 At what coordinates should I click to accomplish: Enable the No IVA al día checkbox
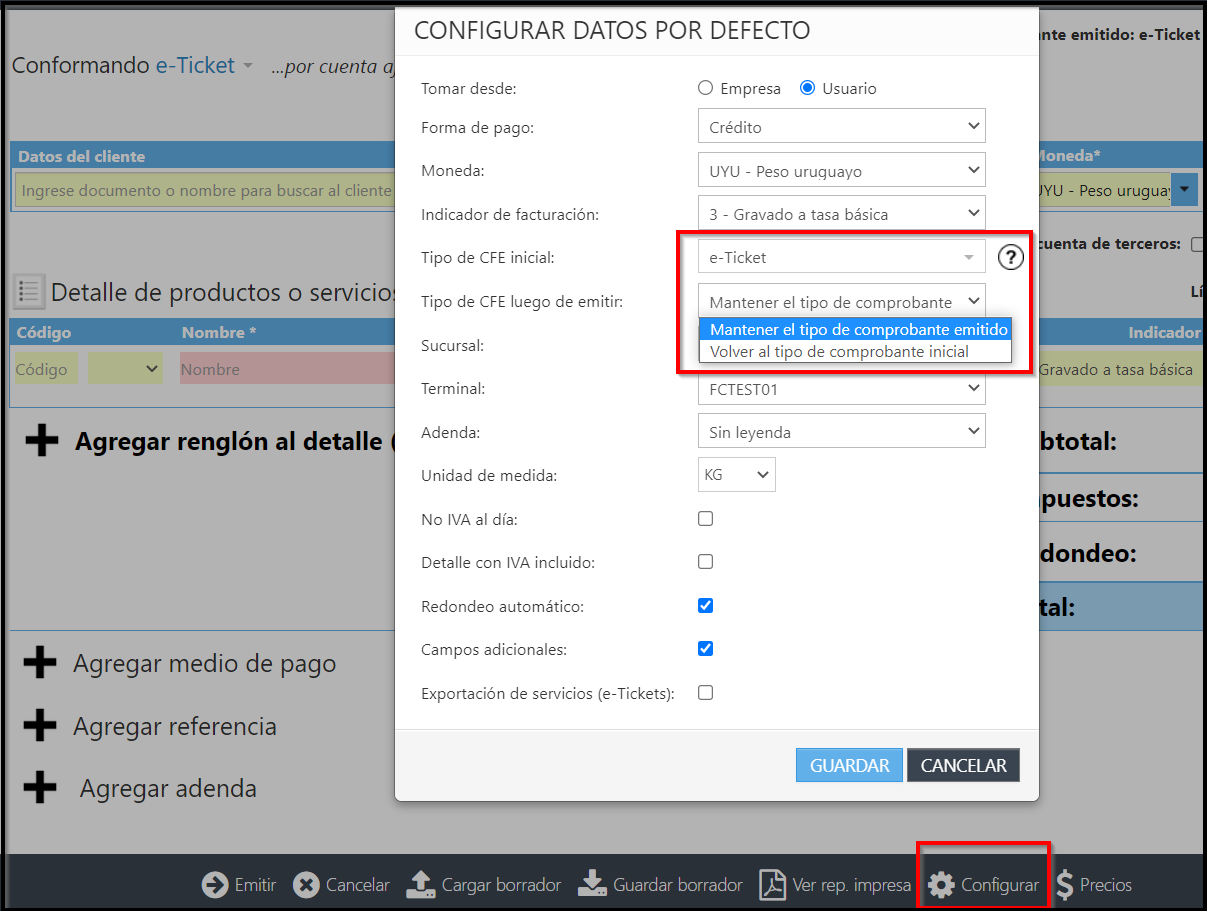[706, 519]
